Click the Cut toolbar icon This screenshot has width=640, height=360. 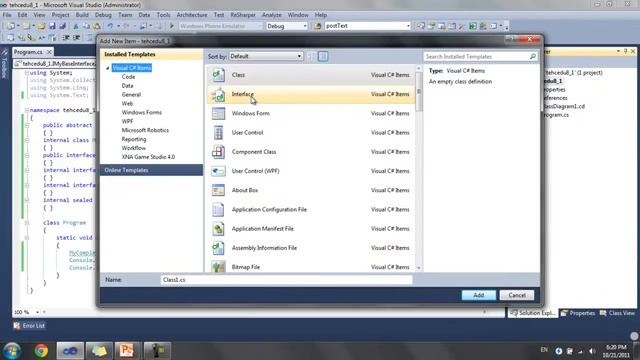coord(76,26)
